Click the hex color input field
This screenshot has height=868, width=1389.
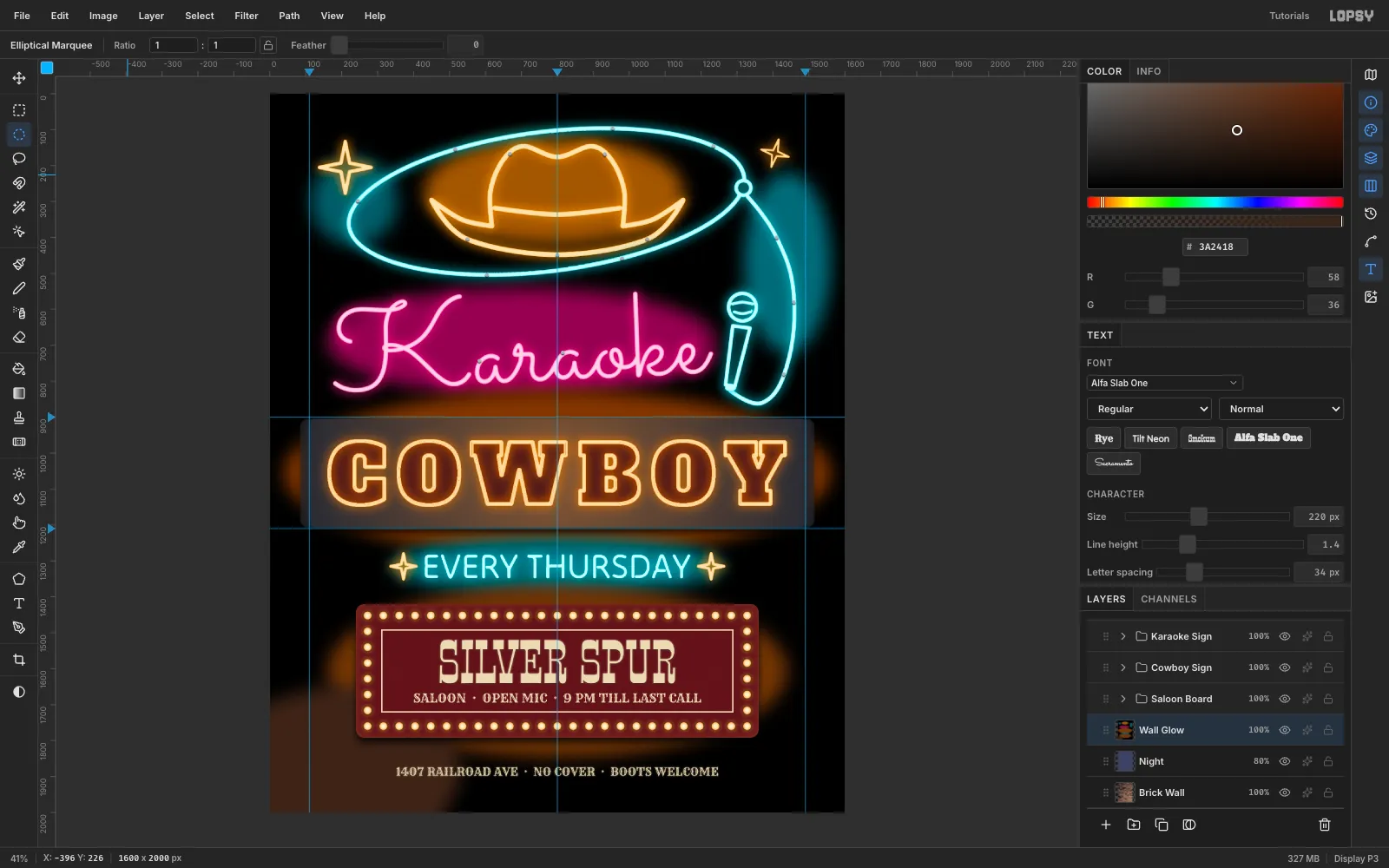pos(1215,247)
